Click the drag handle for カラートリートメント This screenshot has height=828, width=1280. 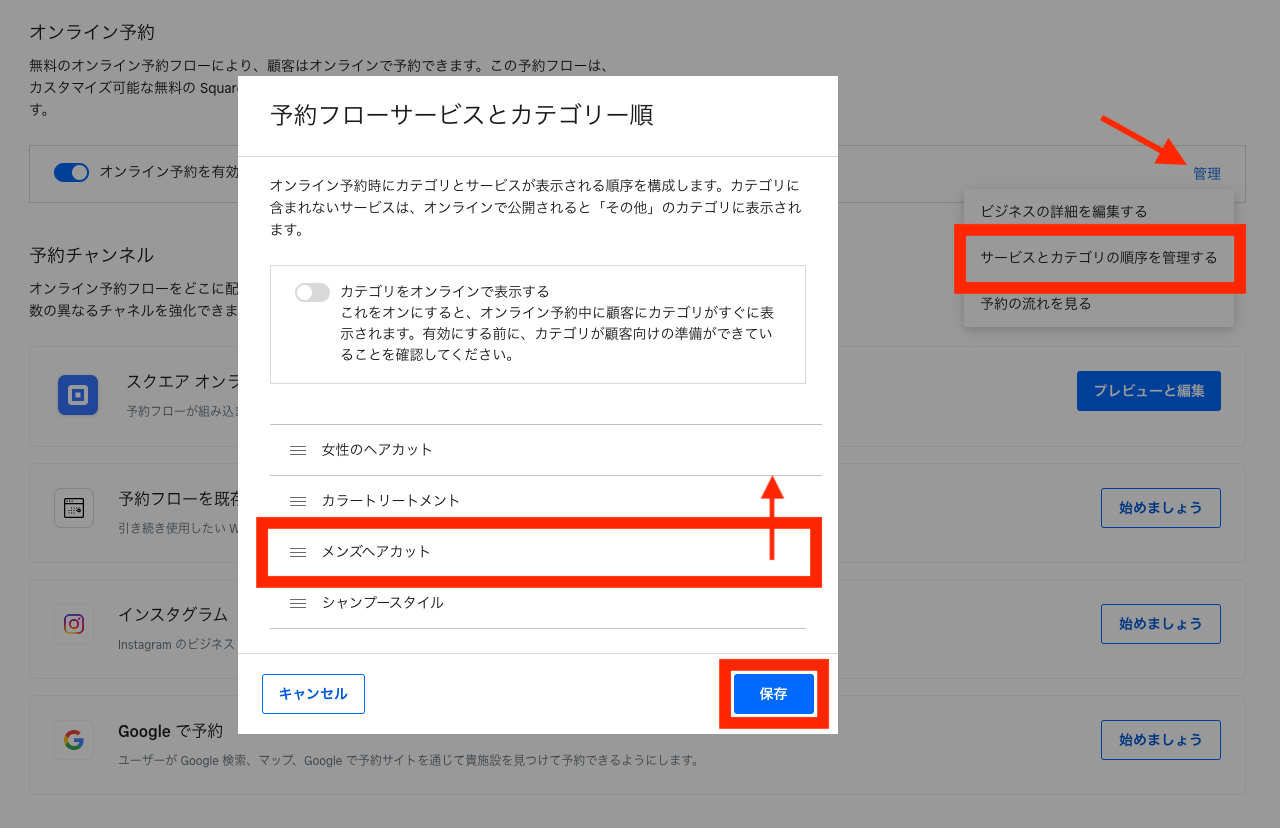click(297, 501)
